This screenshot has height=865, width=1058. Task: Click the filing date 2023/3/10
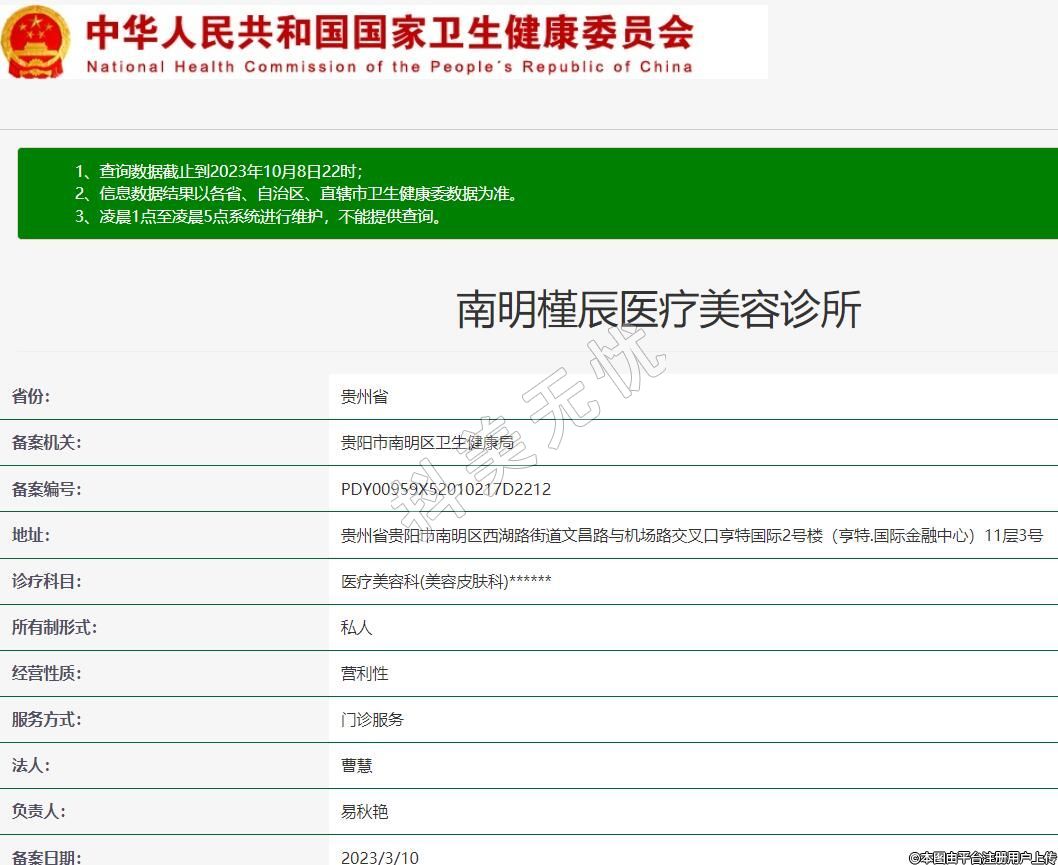click(x=380, y=856)
